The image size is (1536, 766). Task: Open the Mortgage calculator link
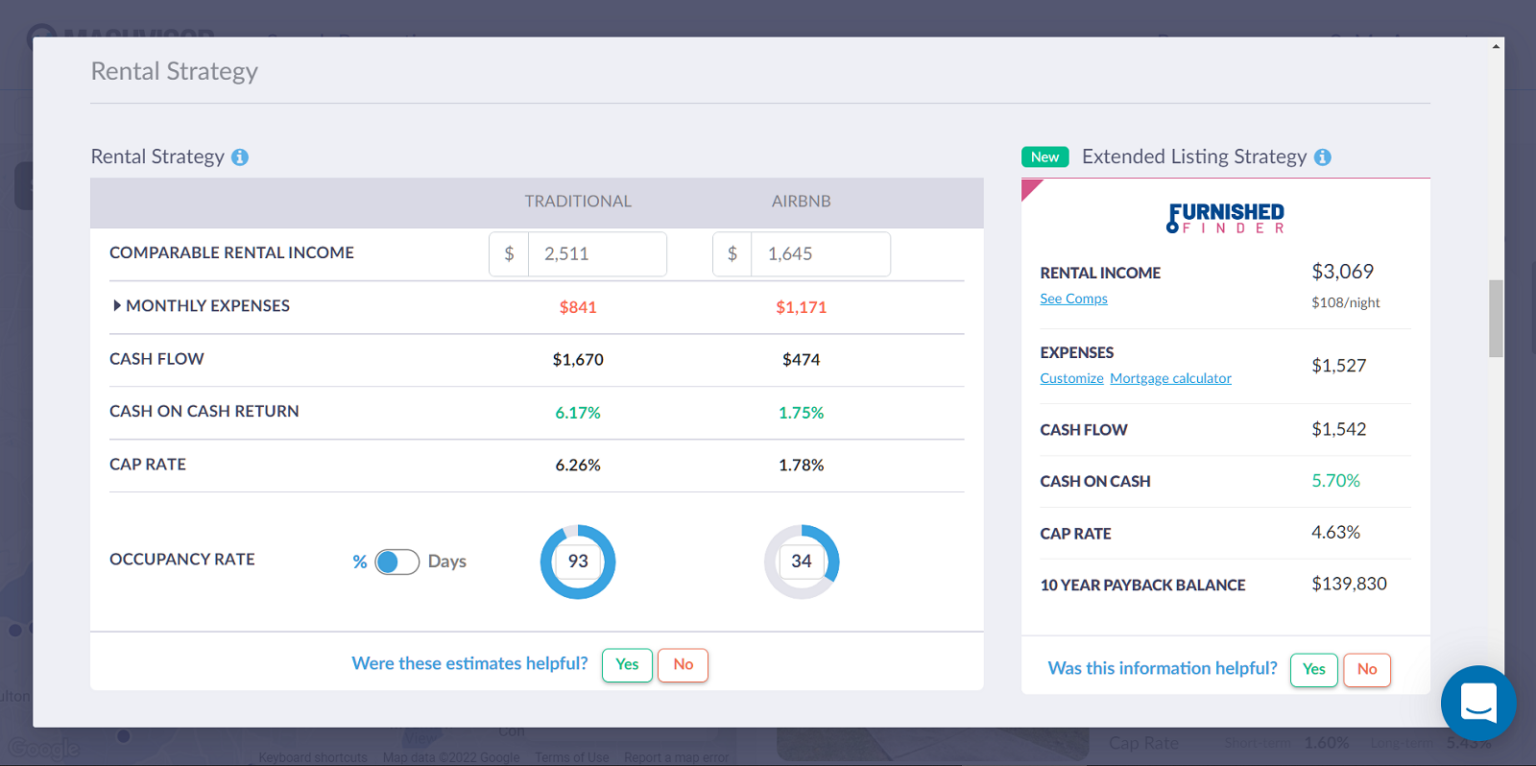1170,378
